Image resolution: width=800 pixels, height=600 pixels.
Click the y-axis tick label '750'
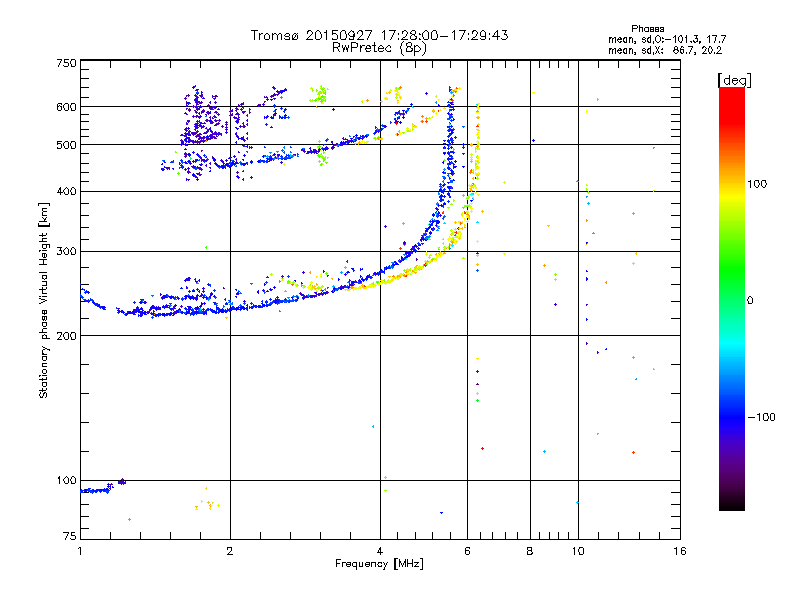point(66,63)
